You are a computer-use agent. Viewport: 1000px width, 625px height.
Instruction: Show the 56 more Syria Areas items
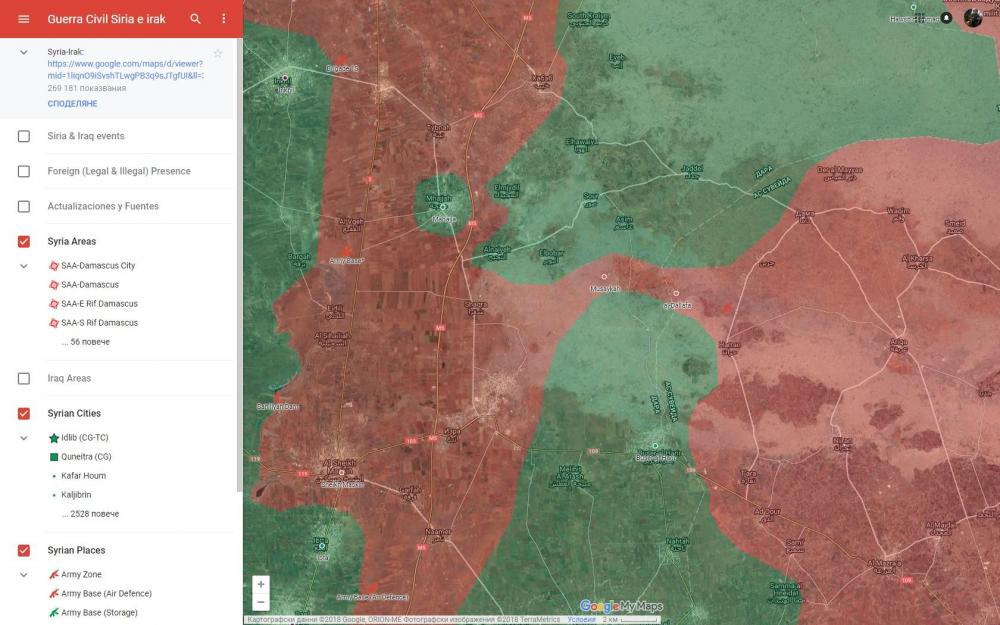(x=85, y=342)
